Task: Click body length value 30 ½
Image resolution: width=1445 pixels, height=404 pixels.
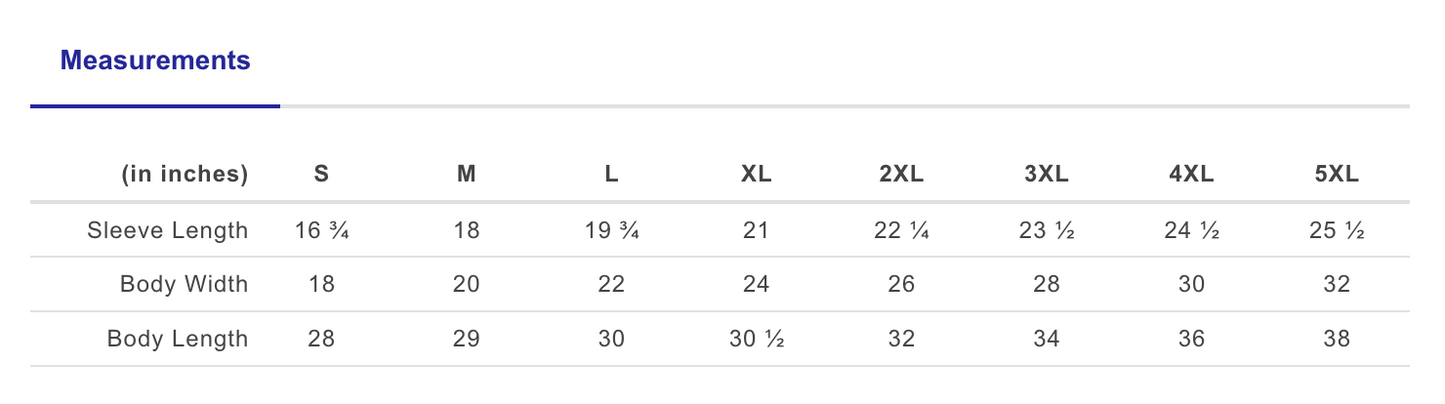Action: 756,339
